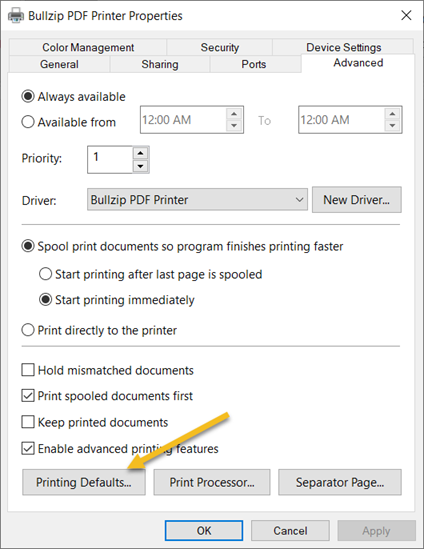Open the Driver dropdown list
The height and width of the screenshot is (549, 424).
coord(197,200)
